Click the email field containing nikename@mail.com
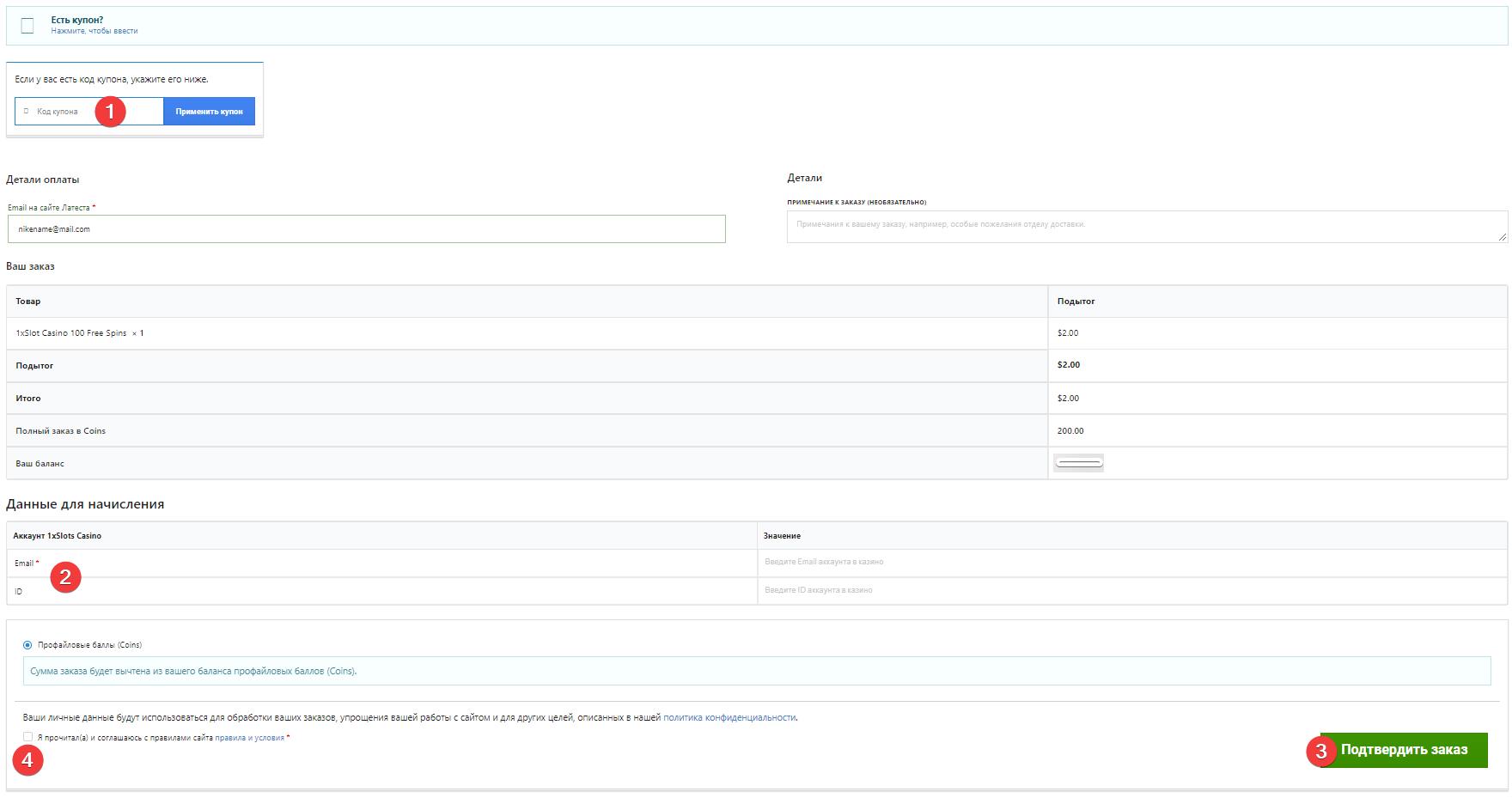Screen dimensions: 1512x798 (366, 229)
